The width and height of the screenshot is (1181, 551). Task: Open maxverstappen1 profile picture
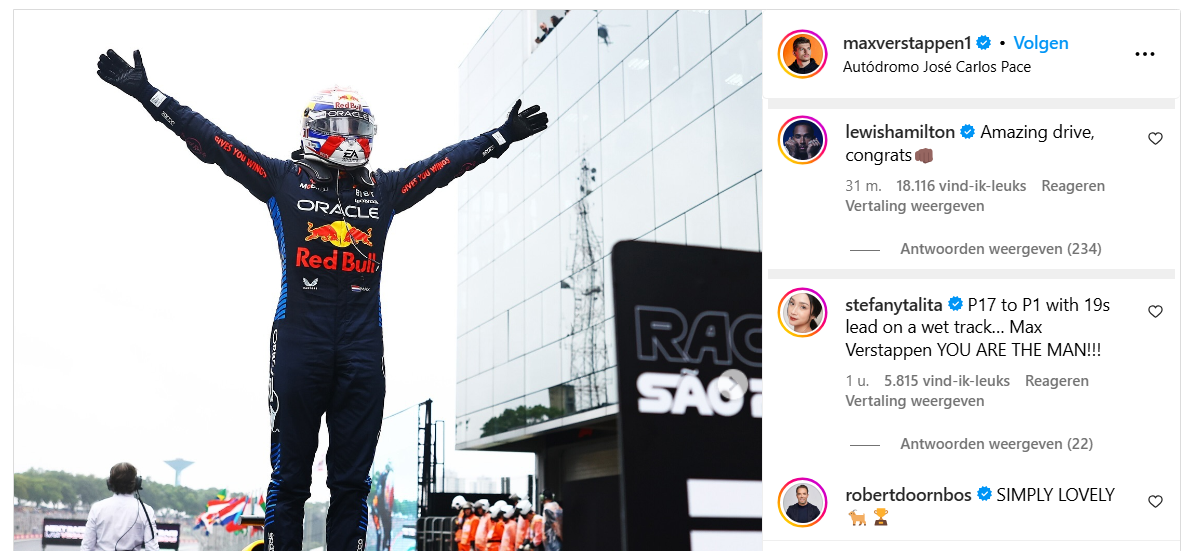pyautogui.click(x=802, y=54)
